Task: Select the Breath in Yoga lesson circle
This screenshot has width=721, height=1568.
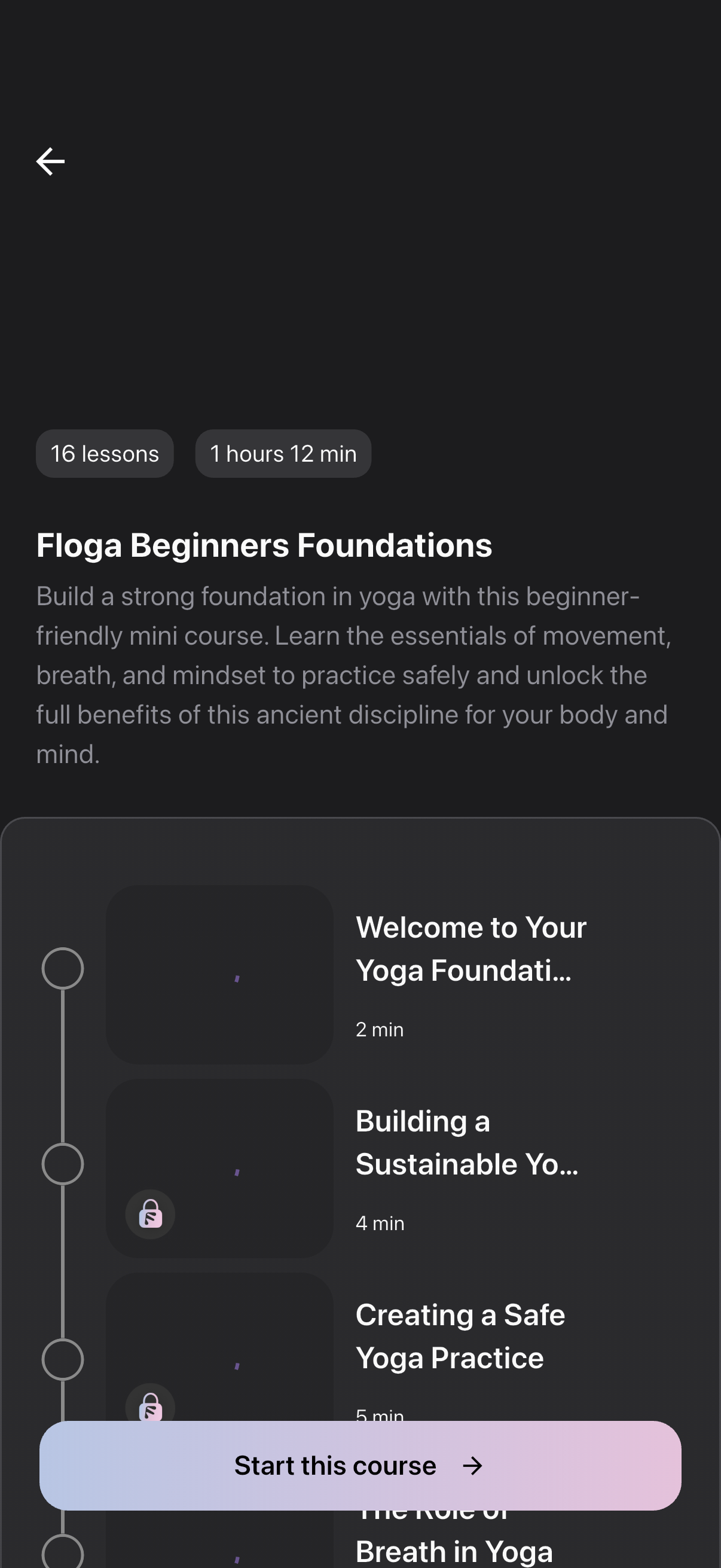Action: tap(63, 1551)
